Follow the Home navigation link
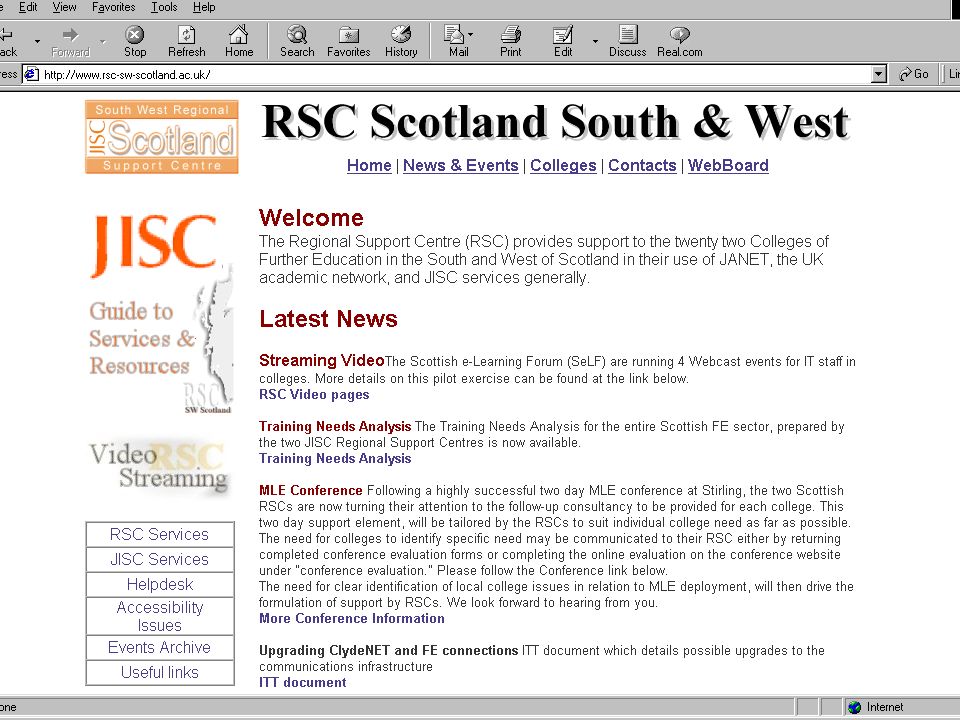Viewport: 960px width, 720px height. click(369, 165)
